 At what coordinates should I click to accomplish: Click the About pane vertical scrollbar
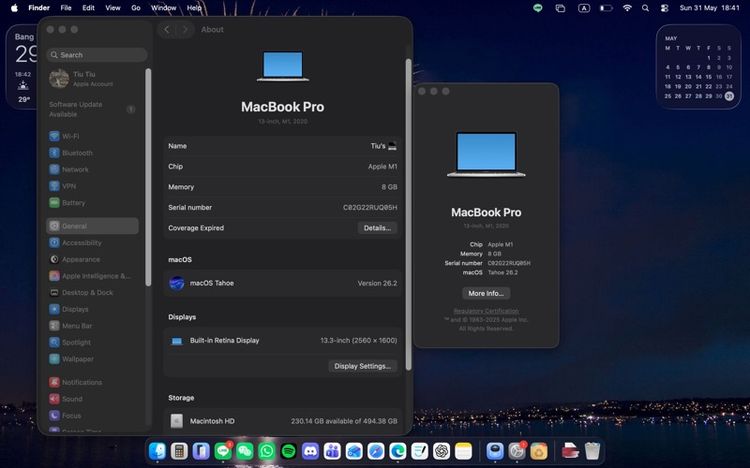(408, 214)
